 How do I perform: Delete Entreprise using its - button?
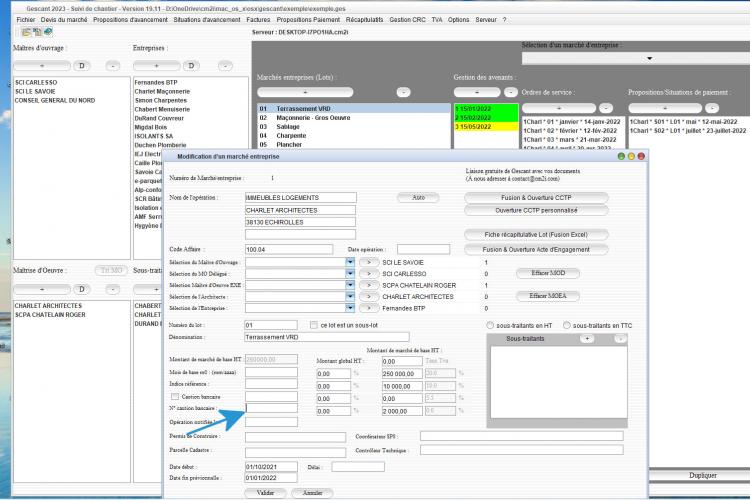(225, 66)
